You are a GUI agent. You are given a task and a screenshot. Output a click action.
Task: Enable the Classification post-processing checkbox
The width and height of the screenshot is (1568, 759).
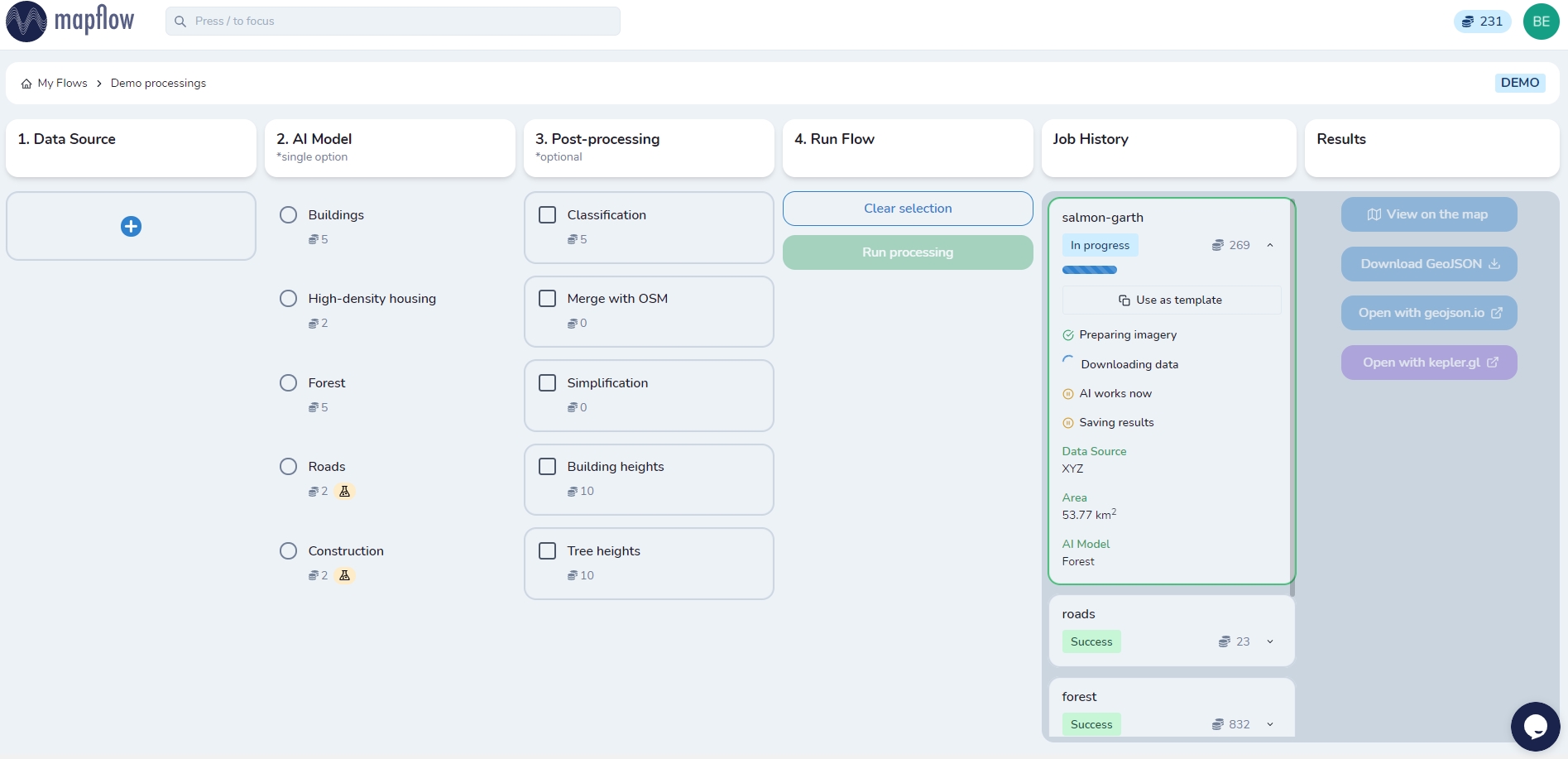click(547, 215)
